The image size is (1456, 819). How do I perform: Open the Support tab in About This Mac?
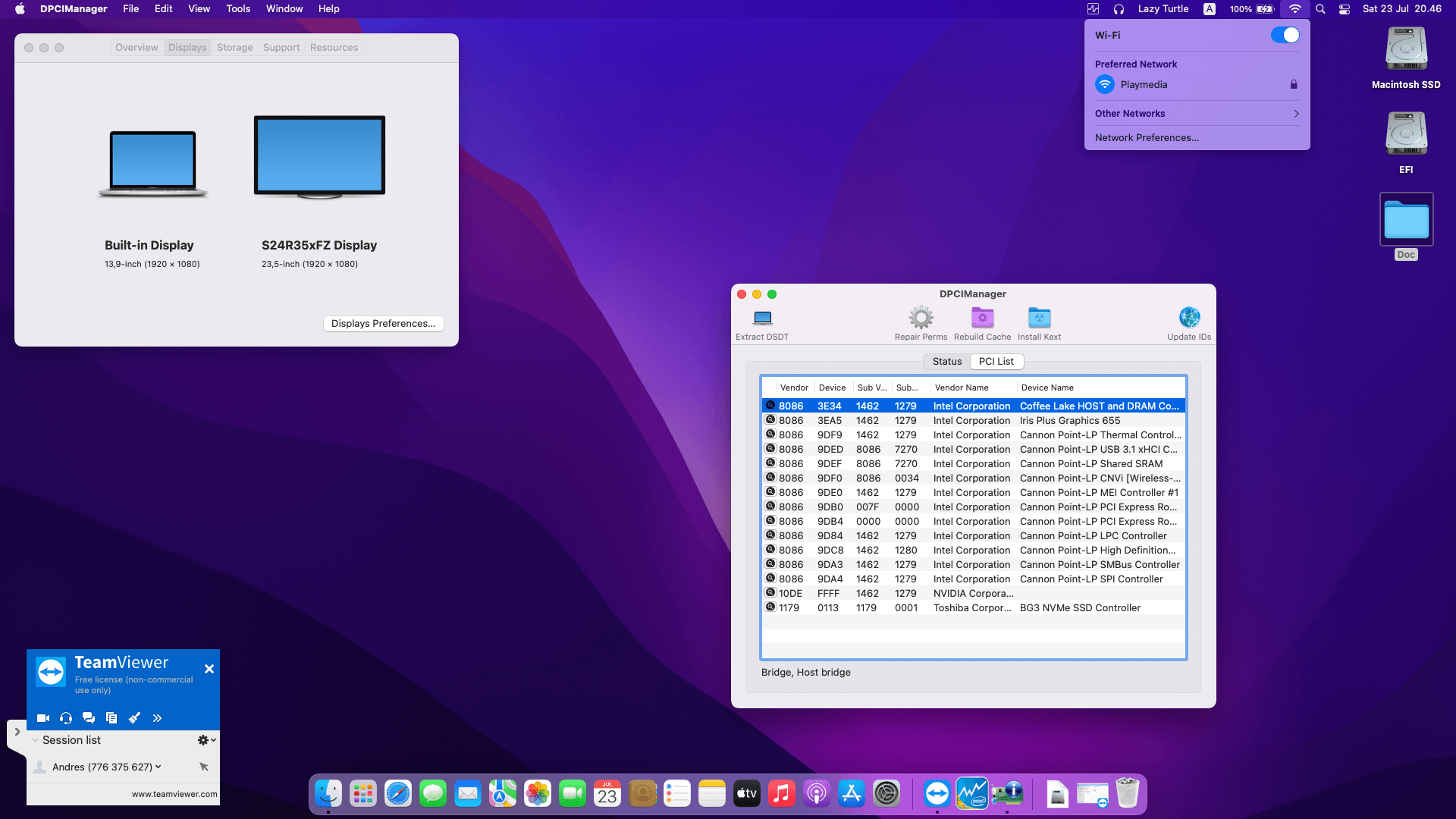click(x=281, y=47)
